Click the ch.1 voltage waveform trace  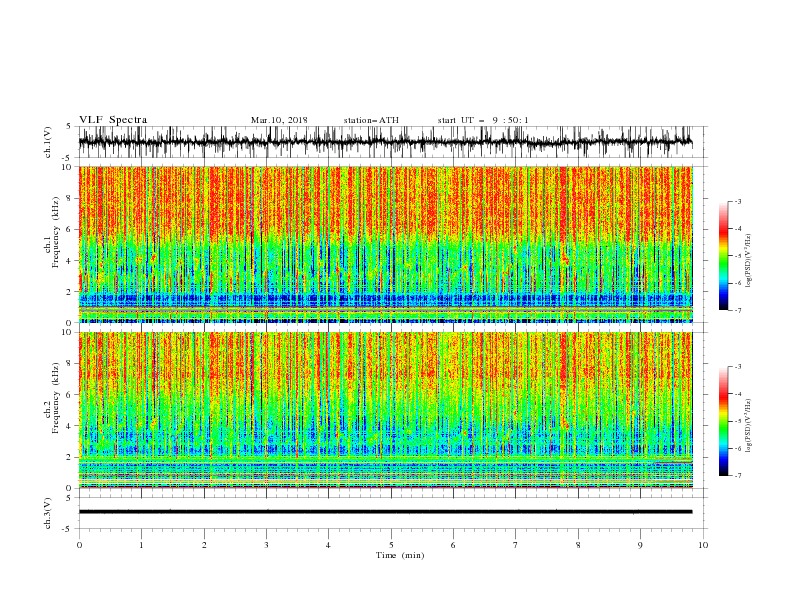[x=385, y=142]
